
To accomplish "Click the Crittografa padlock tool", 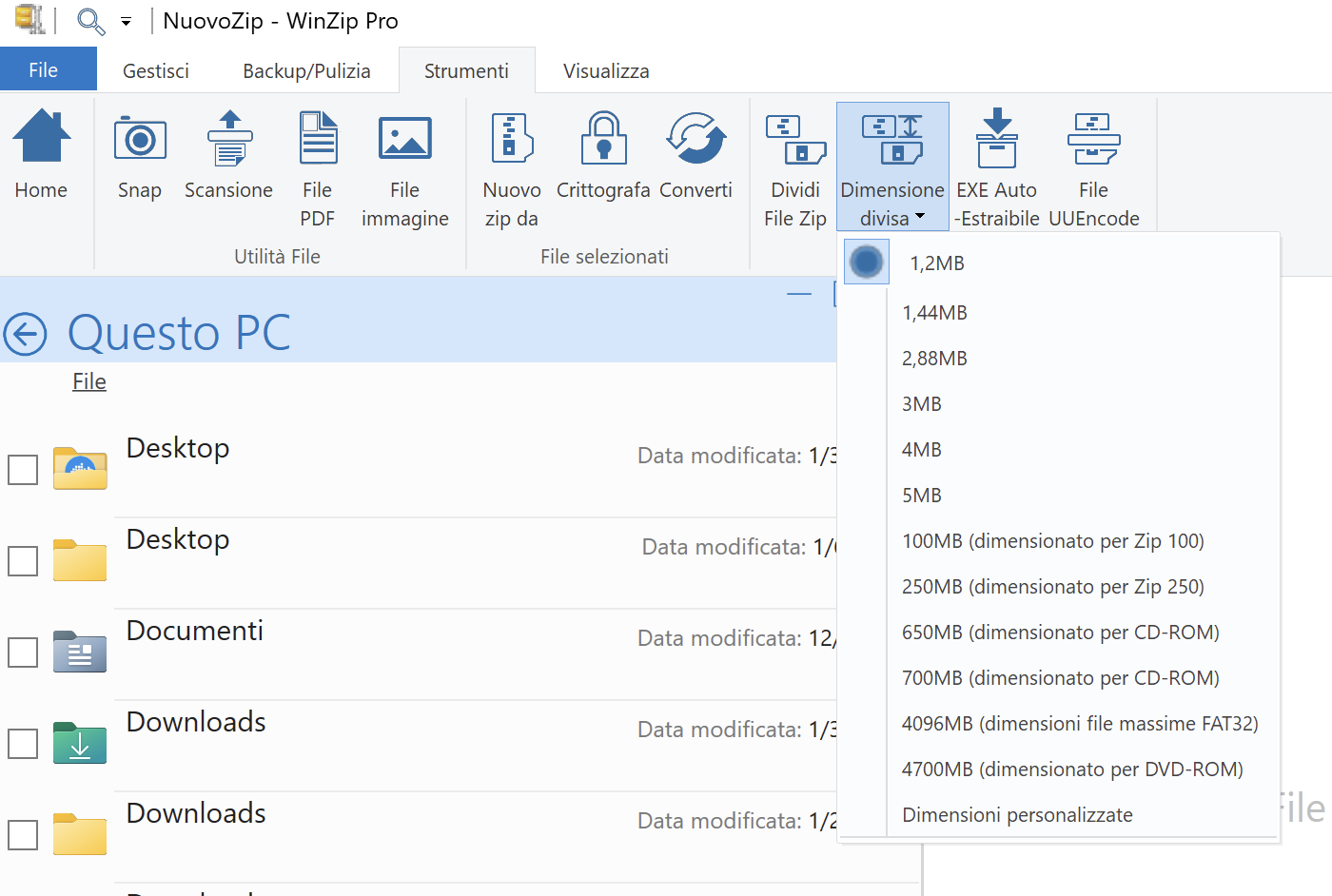I will coord(603,157).
